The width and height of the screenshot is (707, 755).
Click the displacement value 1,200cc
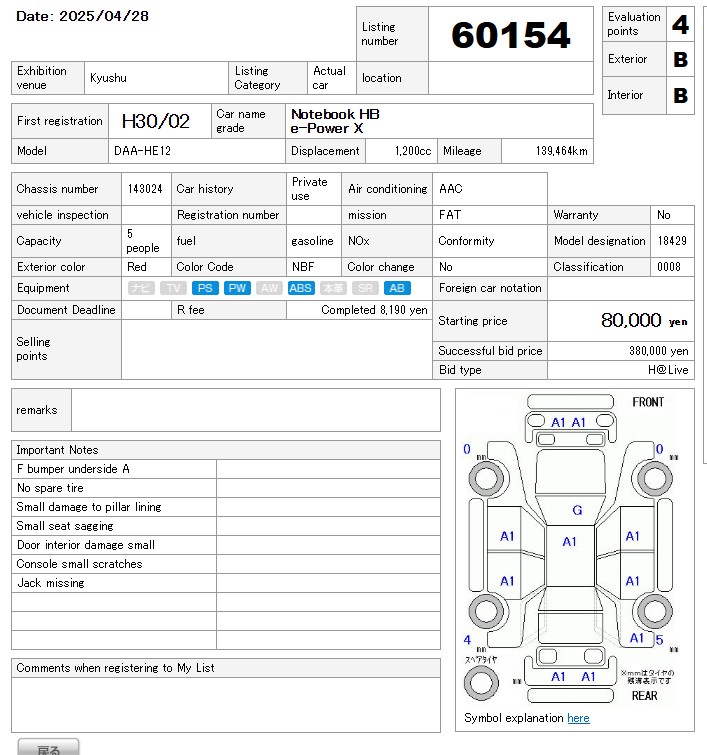(x=413, y=151)
